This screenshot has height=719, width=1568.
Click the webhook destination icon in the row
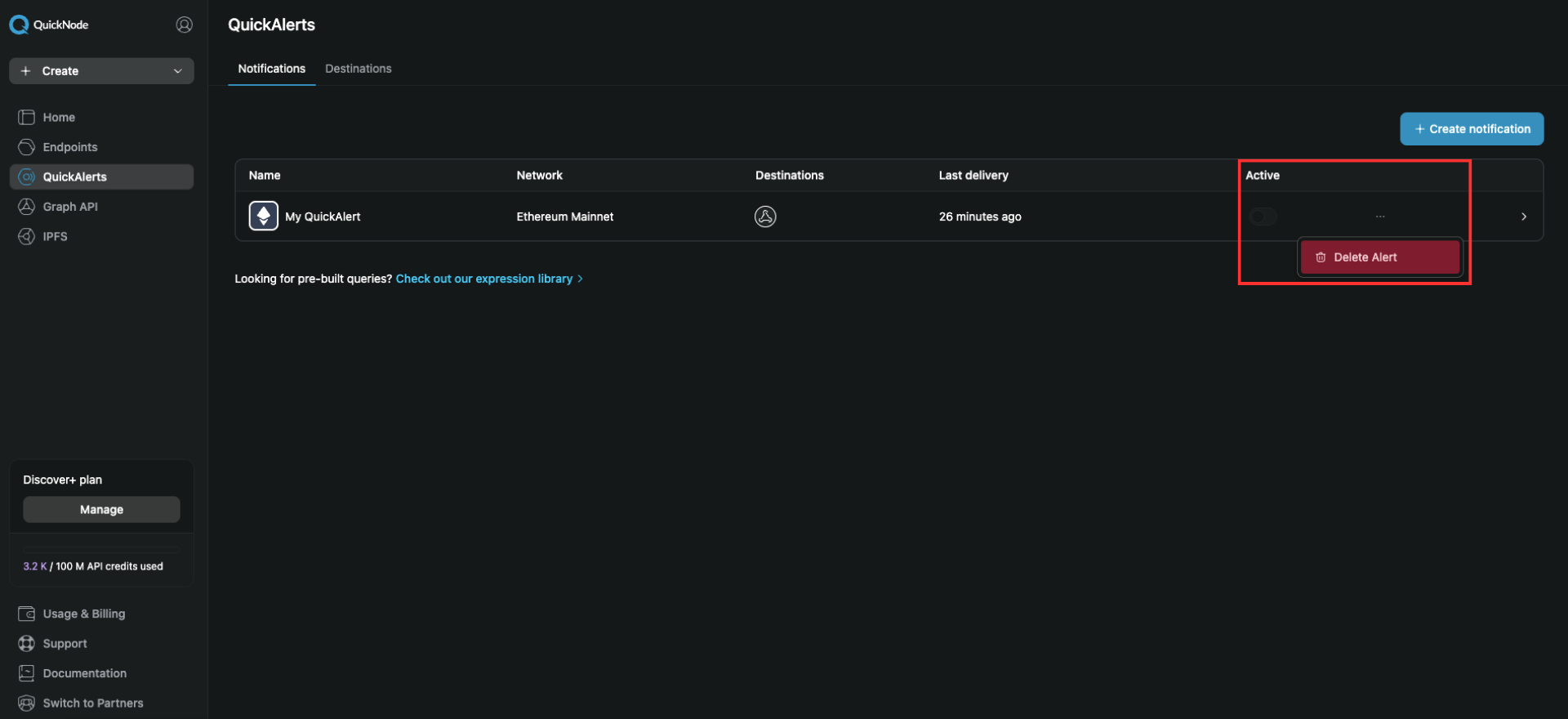[765, 217]
